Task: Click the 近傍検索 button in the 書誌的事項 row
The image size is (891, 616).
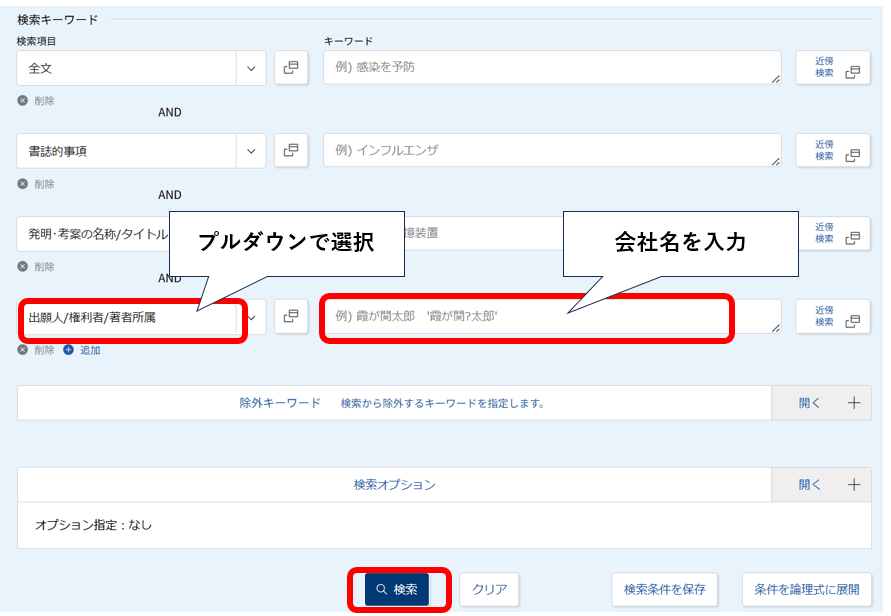Action: [x=834, y=151]
